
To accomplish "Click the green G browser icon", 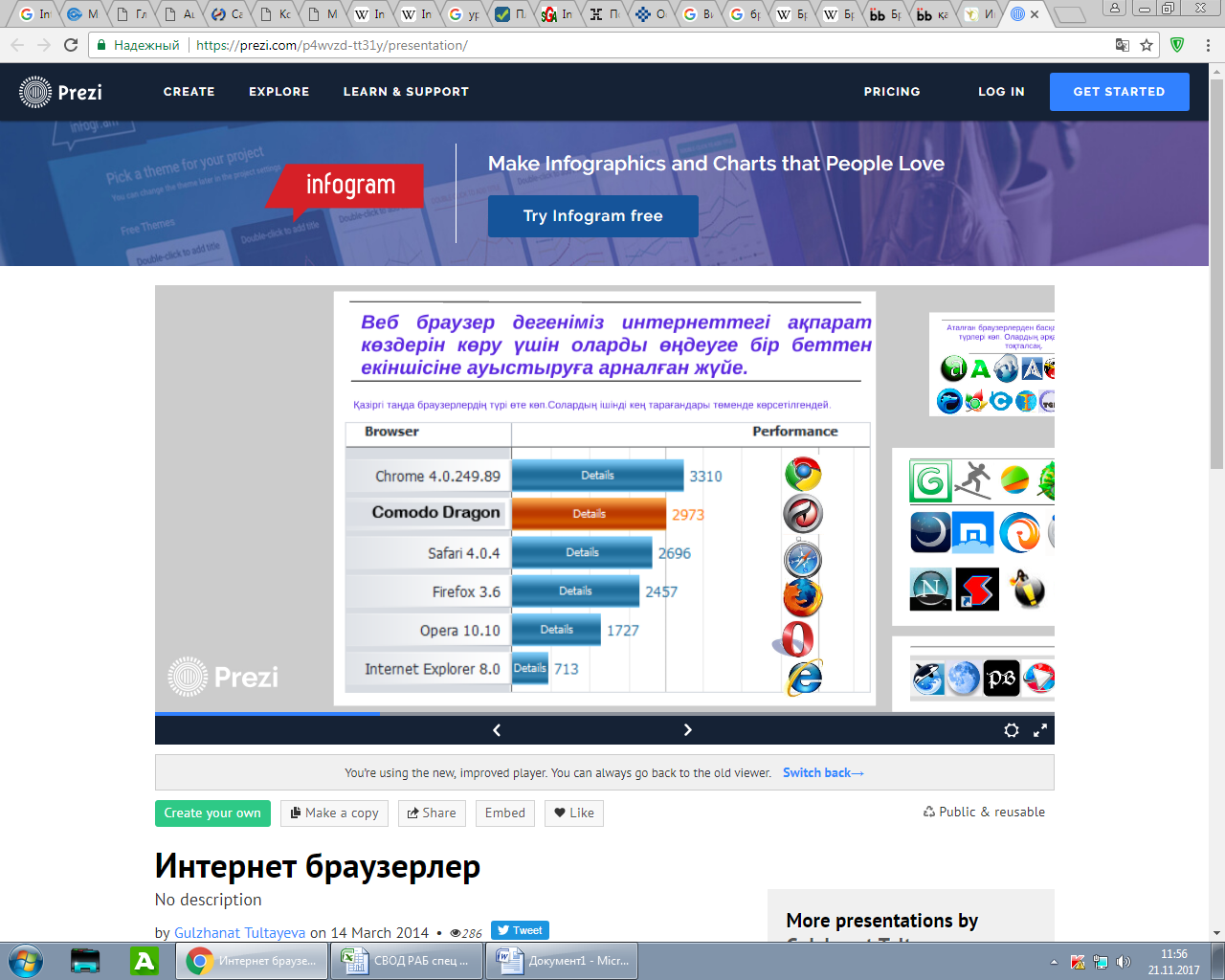I will [930, 481].
